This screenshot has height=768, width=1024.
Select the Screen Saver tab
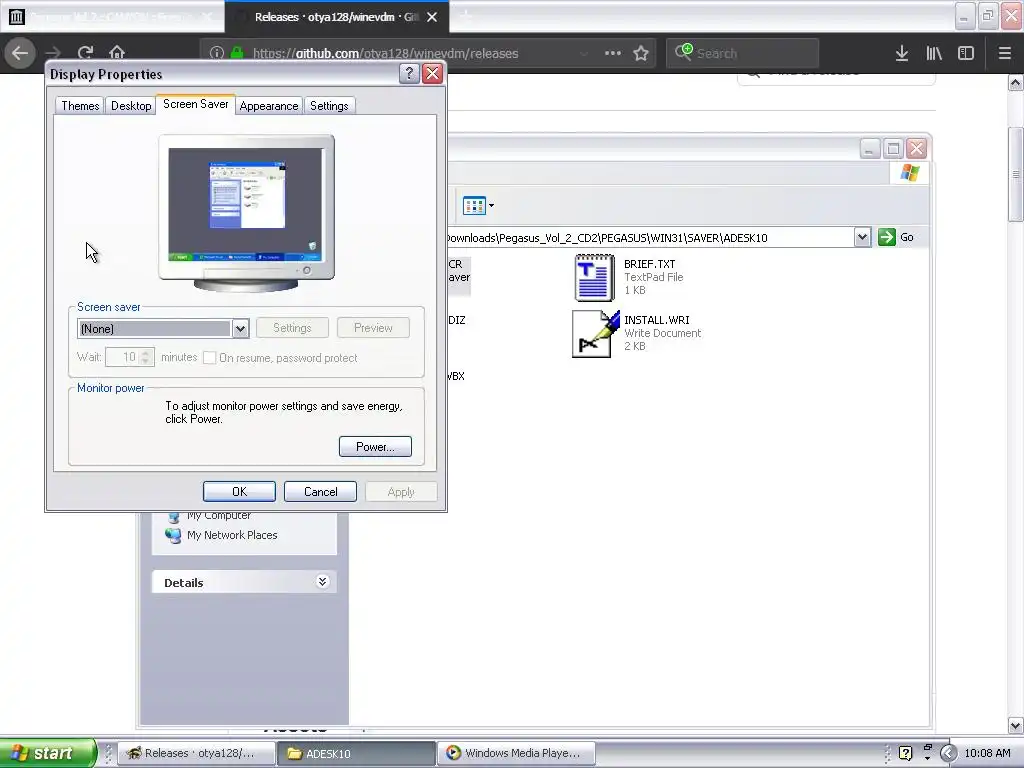(x=195, y=104)
